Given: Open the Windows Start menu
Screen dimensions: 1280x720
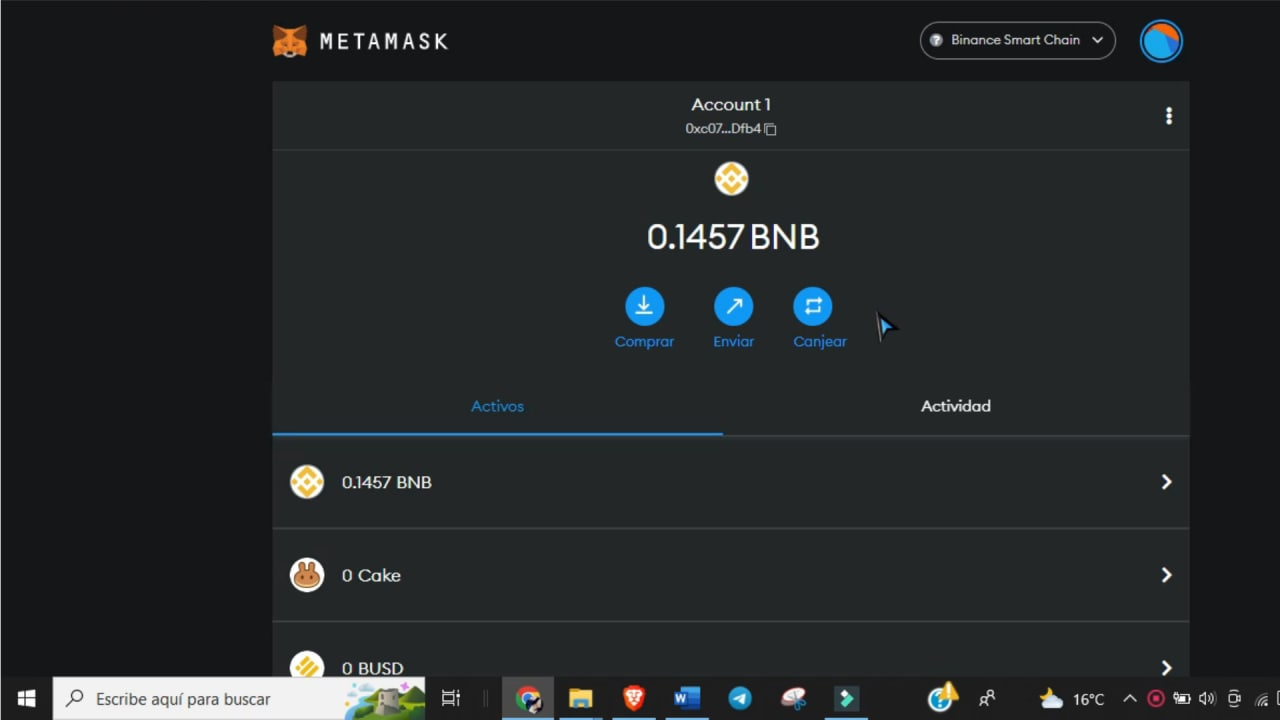Looking at the screenshot, I should point(26,699).
